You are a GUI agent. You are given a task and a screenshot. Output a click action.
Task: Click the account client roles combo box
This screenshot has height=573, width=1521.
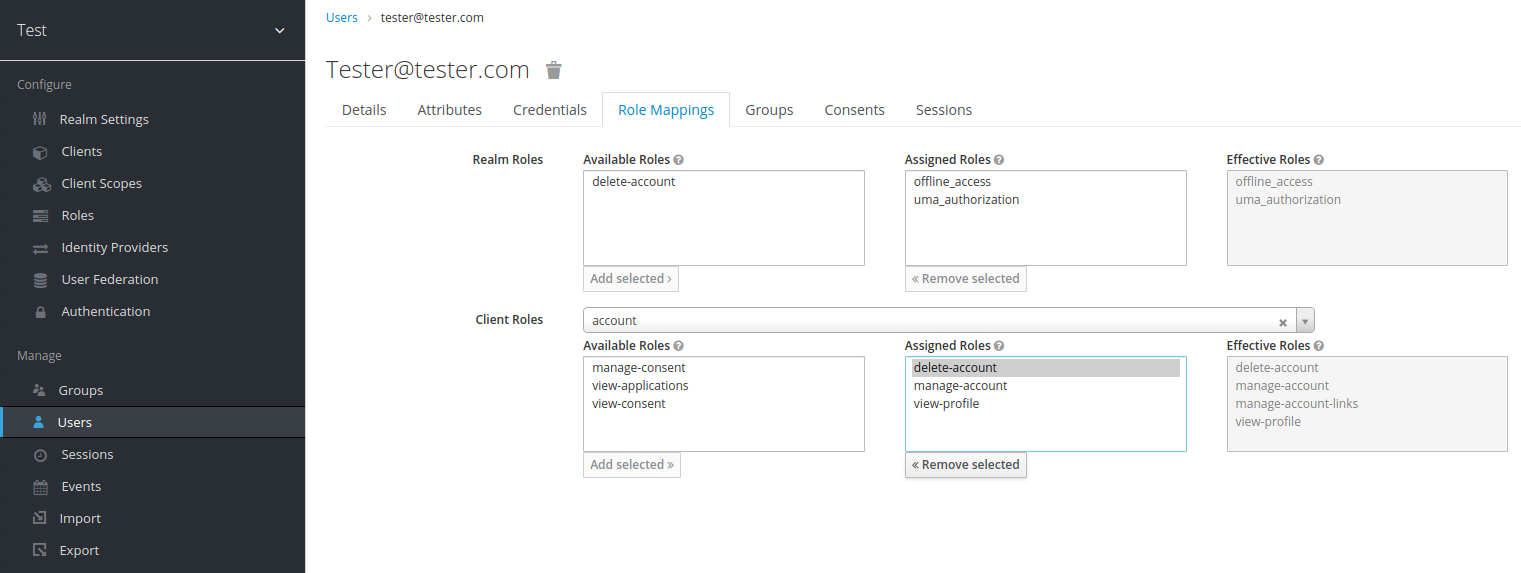point(948,320)
